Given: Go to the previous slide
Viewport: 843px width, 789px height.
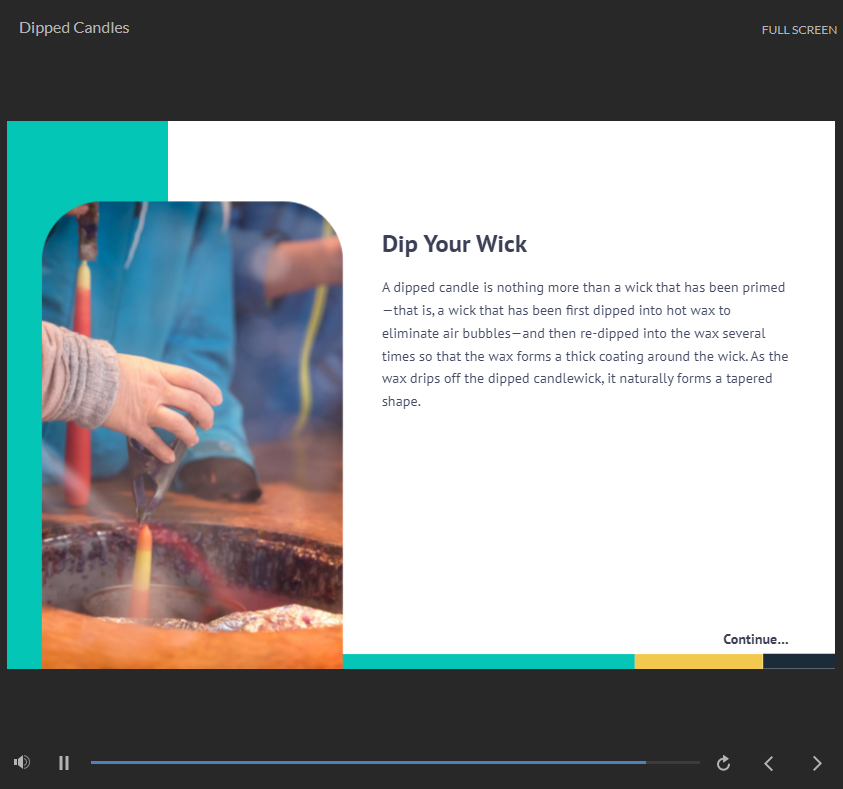Looking at the screenshot, I should click(769, 764).
